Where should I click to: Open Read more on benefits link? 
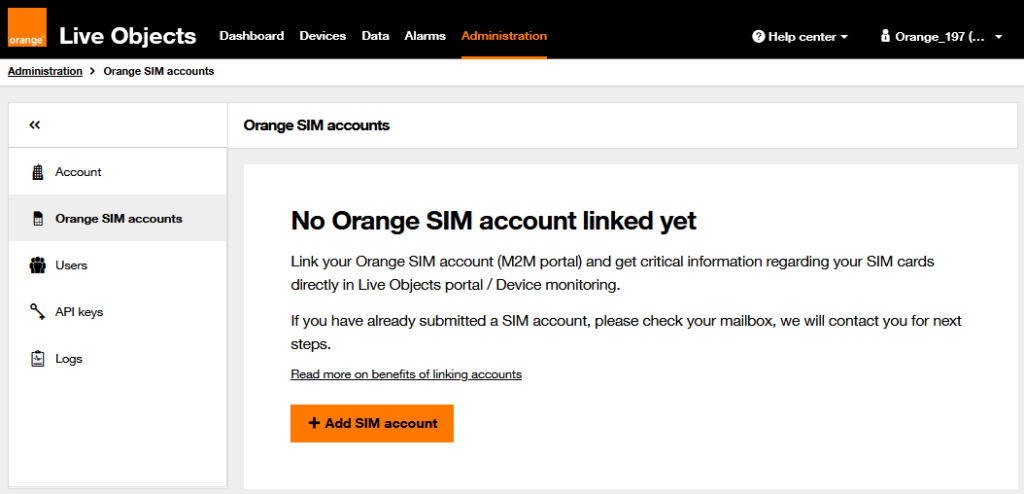(x=406, y=374)
